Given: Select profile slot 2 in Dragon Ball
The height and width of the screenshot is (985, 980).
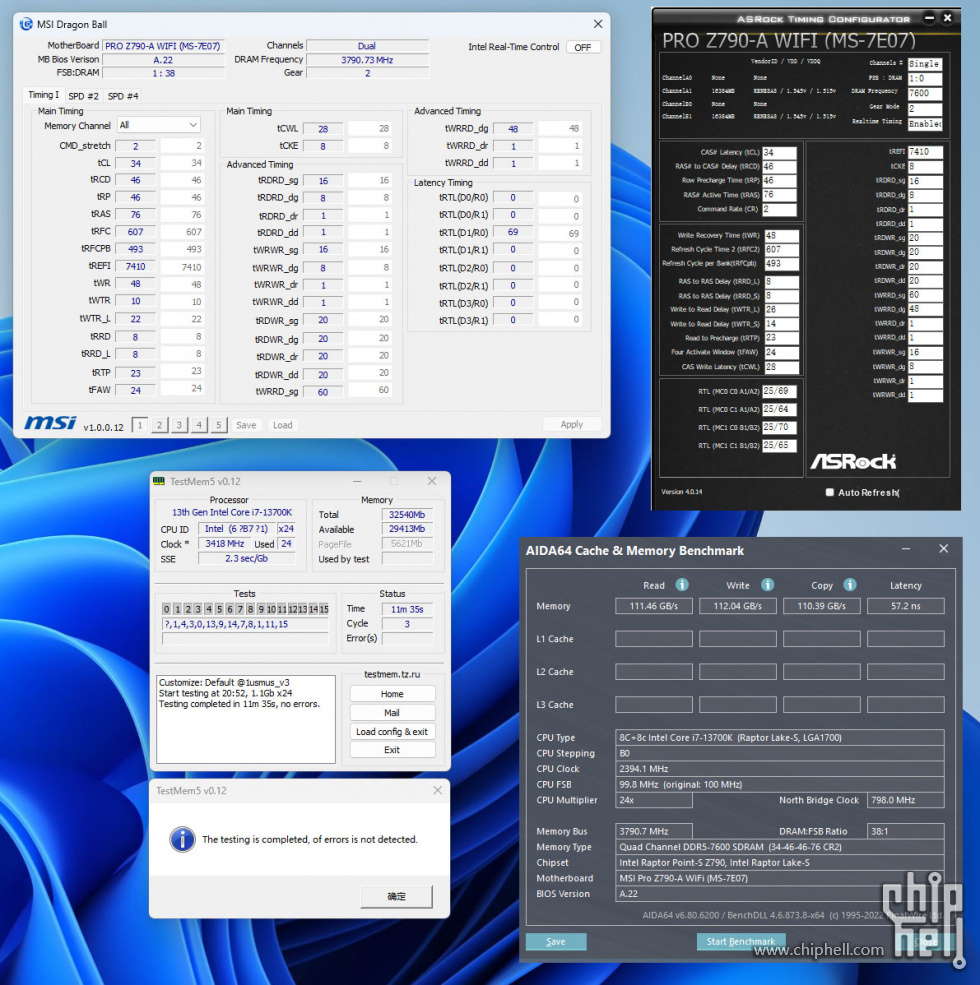Looking at the screenshot, I should (x=160, y=425).
